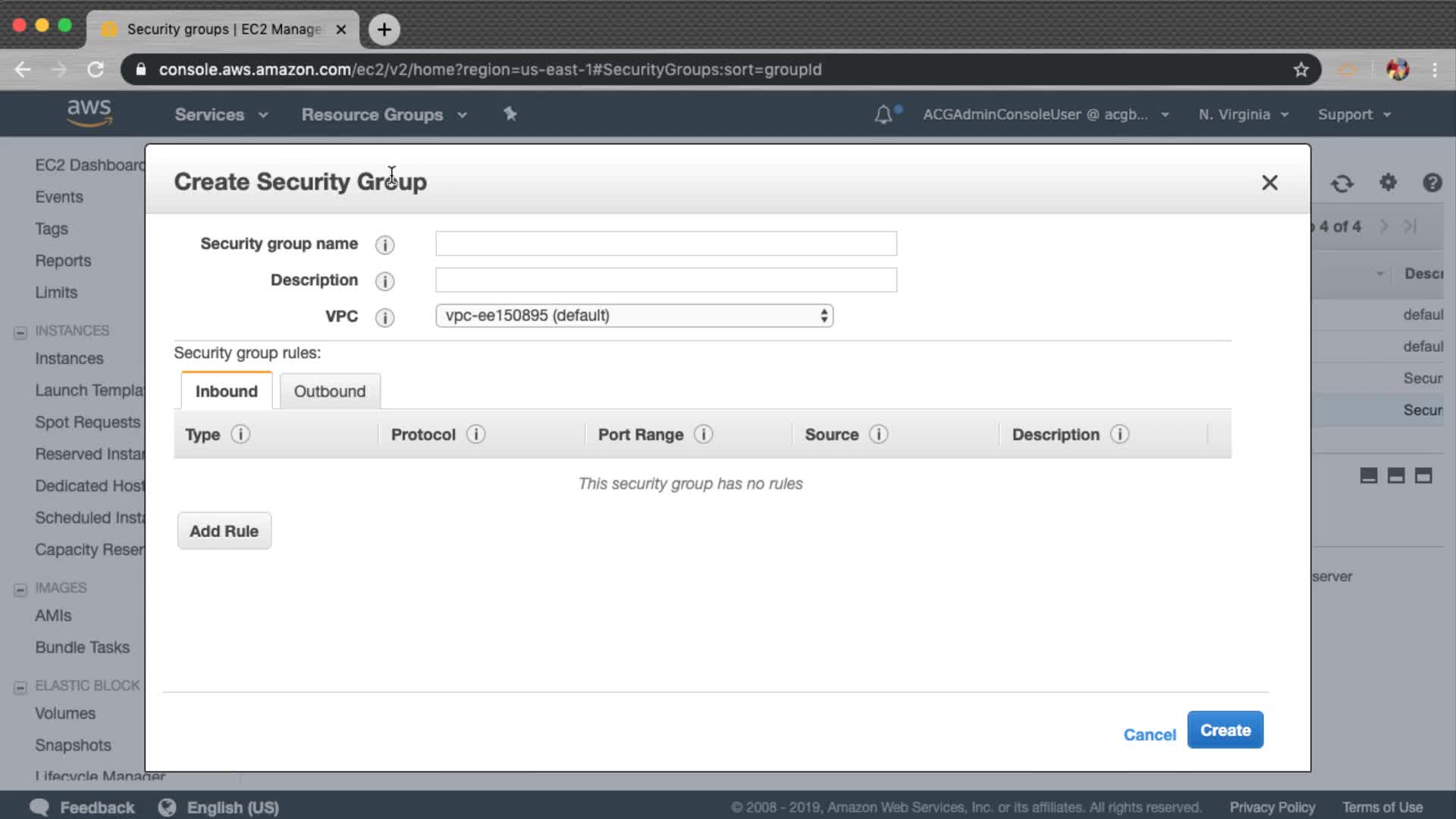Image resolution: width=1456 pixels, height=819 pixels.
Task: Click the Source column info icon
Action: pos(878,435)
